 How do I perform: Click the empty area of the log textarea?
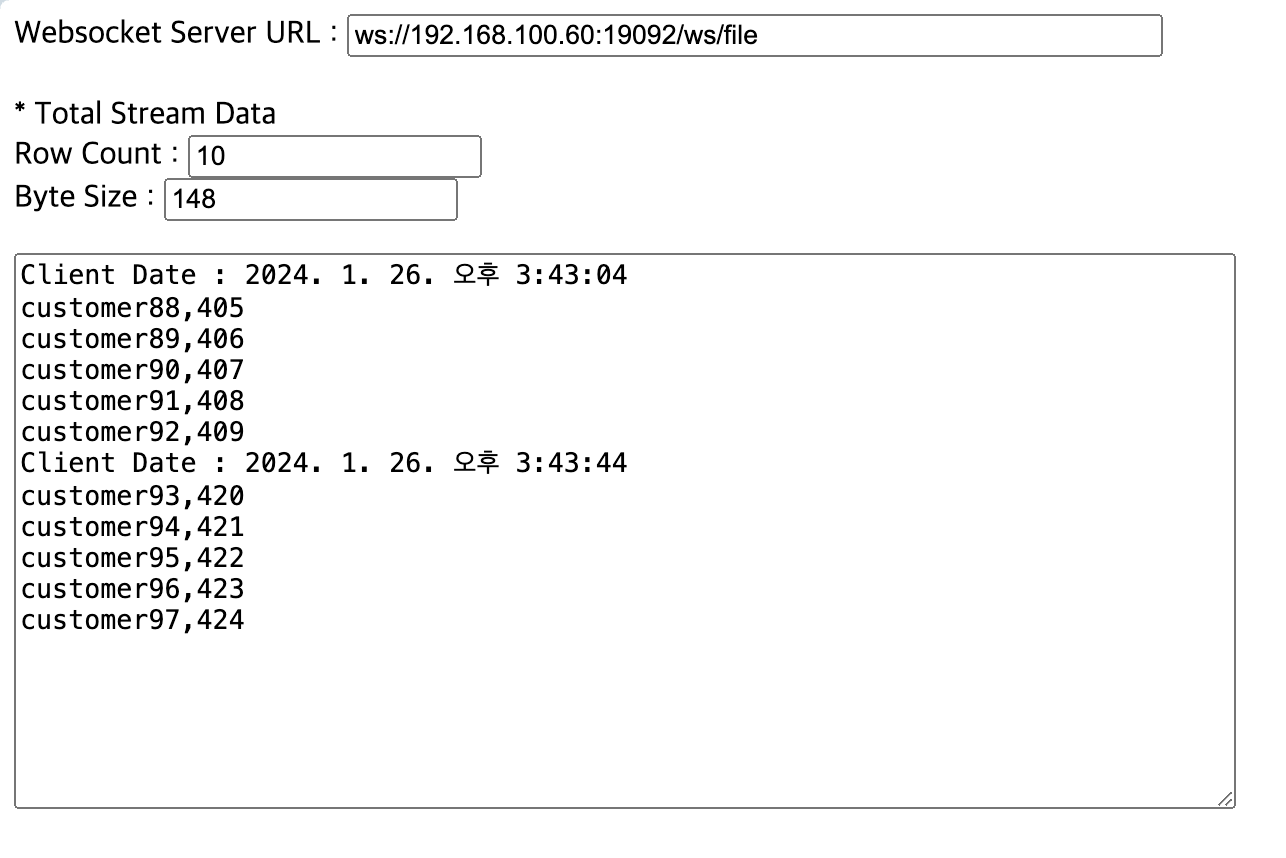pos(624,720)
